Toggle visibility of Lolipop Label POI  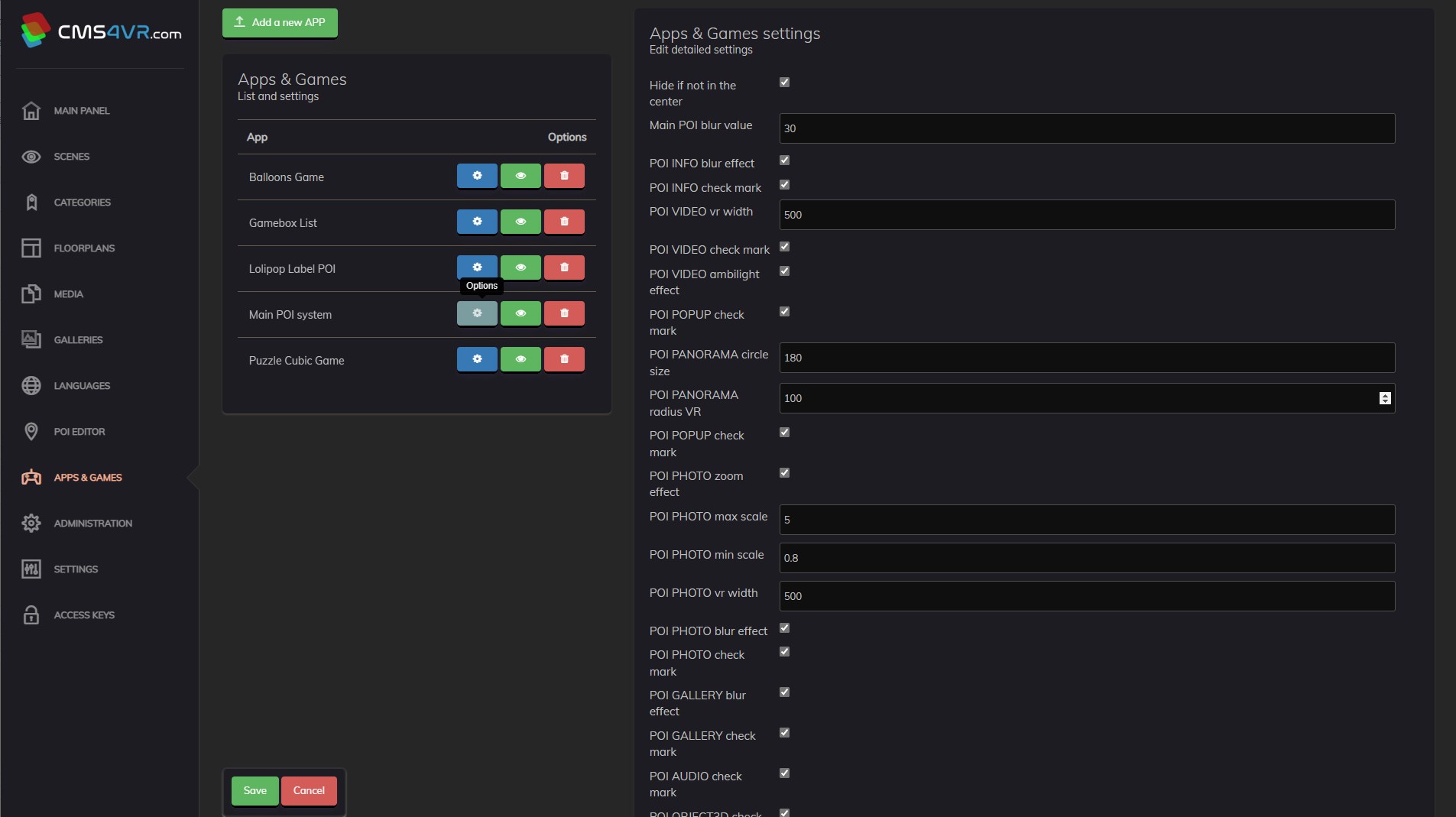point(520,267)
